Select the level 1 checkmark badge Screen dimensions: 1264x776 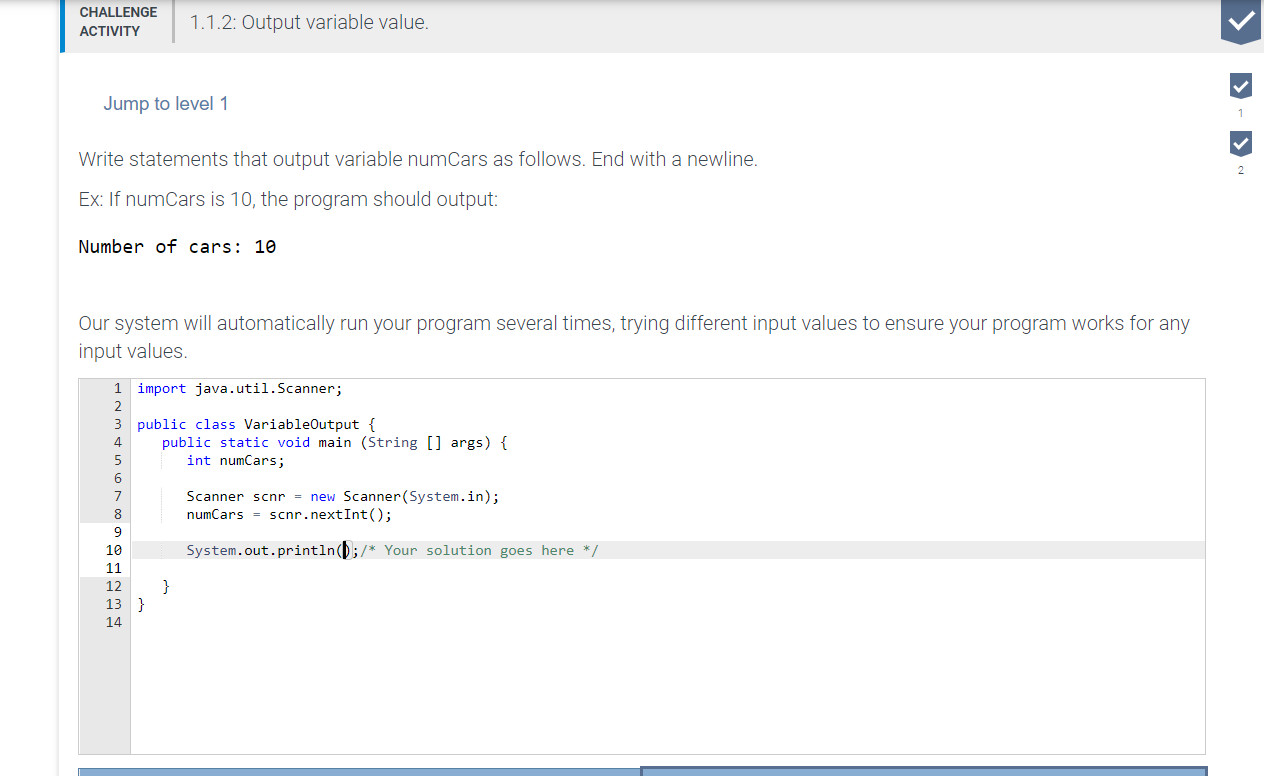tap(1240, 86)
